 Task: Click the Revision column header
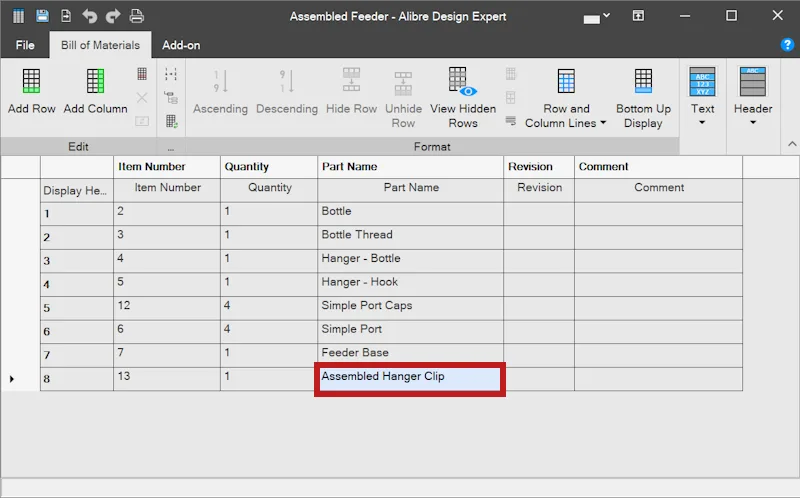point(539,167)
